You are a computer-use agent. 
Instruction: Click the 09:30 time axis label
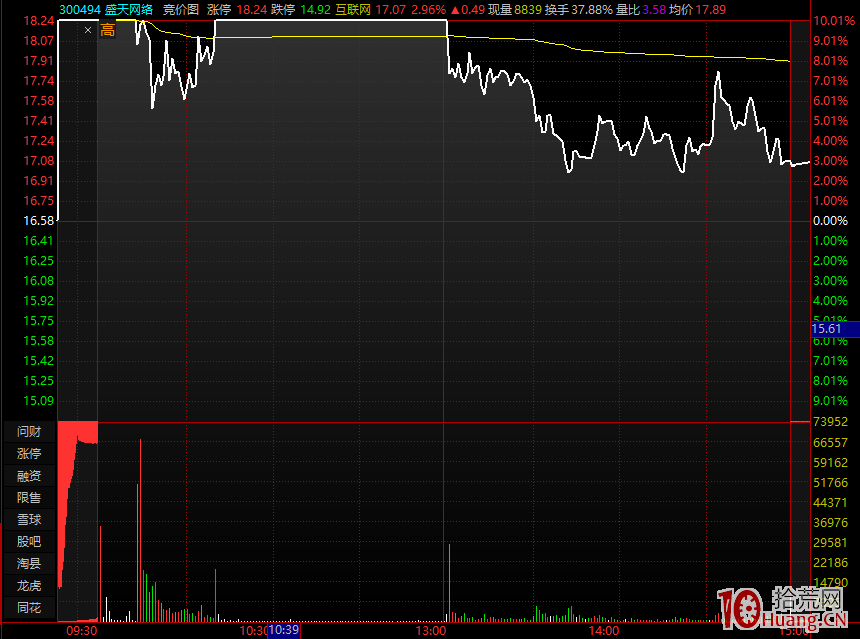[82, 631]
